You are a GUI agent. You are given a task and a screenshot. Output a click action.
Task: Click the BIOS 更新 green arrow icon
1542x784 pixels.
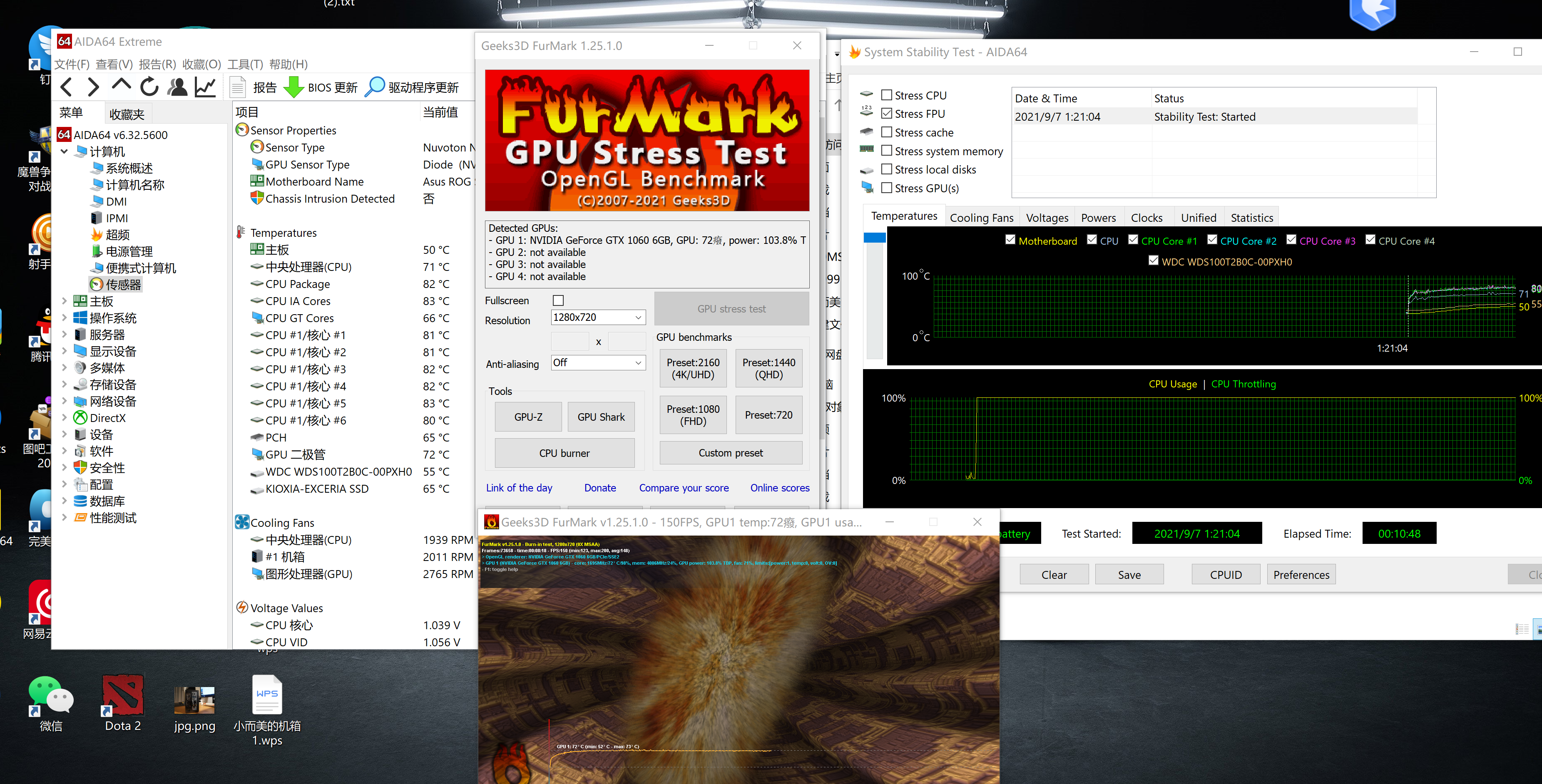(x=293, y=87)
